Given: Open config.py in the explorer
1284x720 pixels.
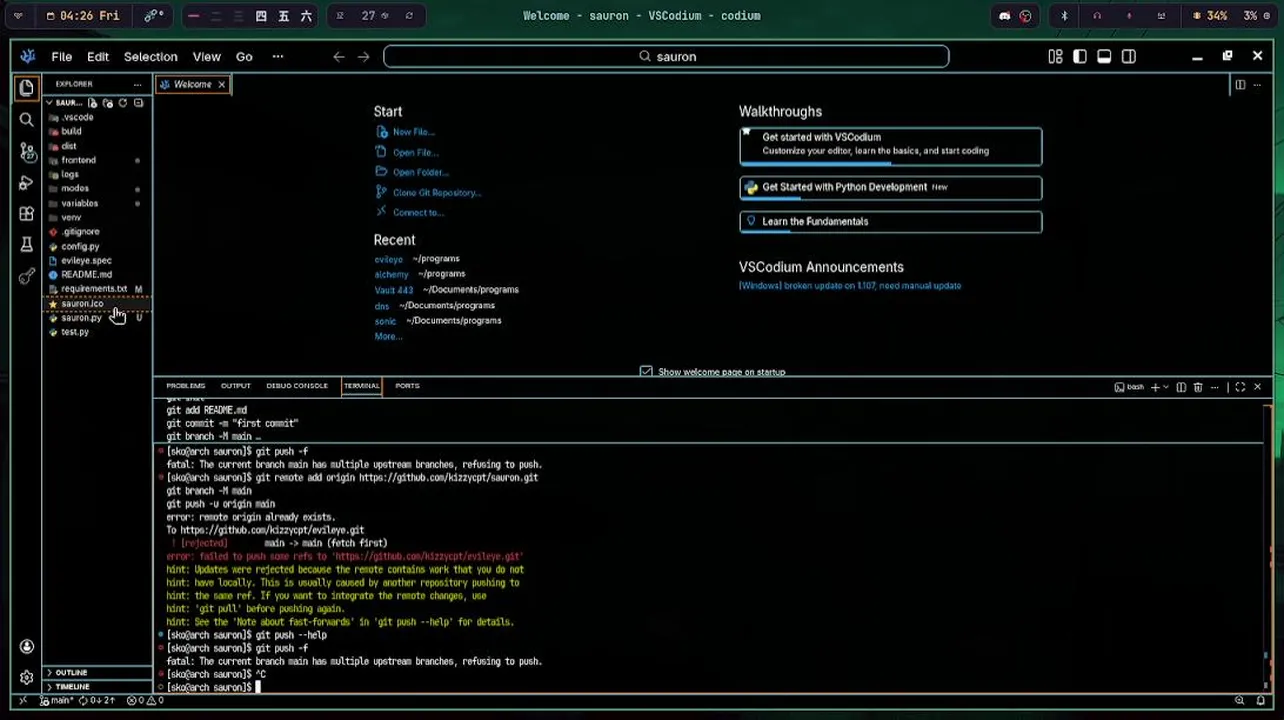Looking at the screenshot, I should point(97,246).
